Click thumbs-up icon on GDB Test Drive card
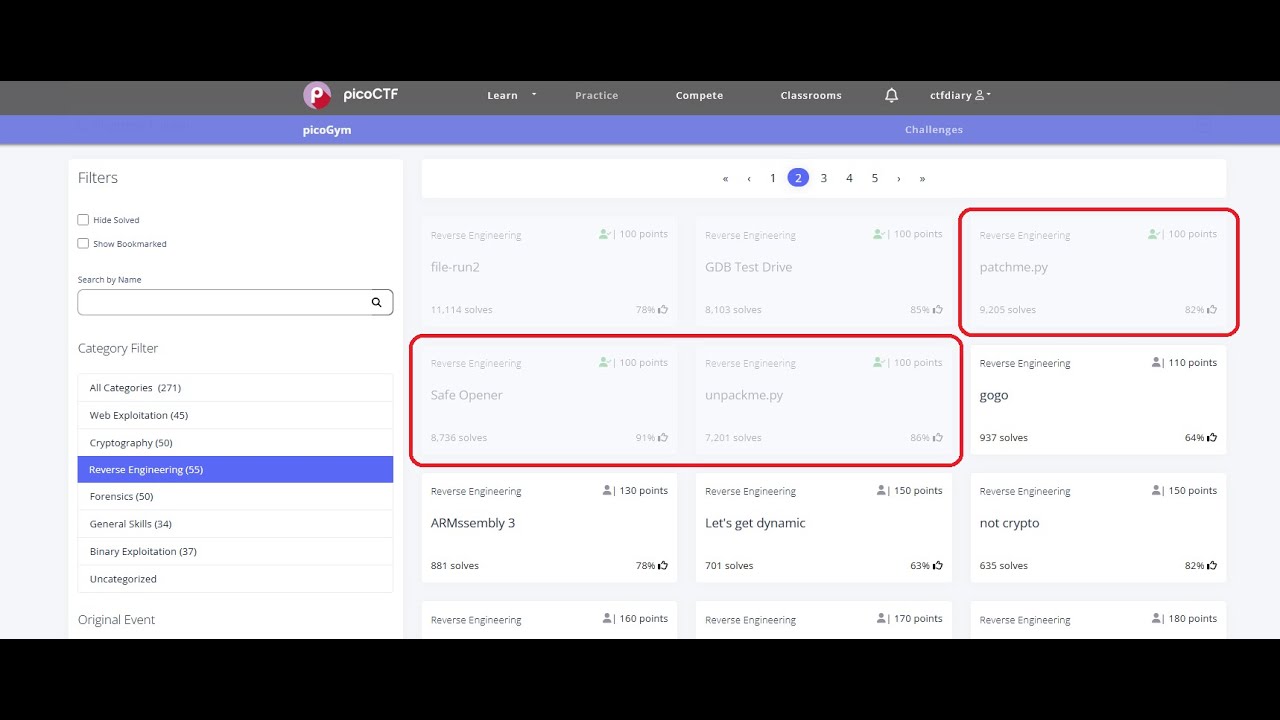Image resolution: width=1280 pixels, height=720 pixels. point(937,310)
